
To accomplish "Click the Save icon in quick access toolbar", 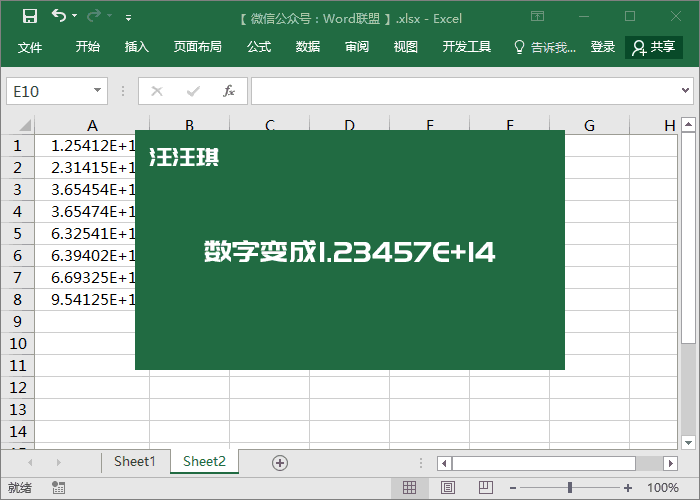I will [30, 17].
